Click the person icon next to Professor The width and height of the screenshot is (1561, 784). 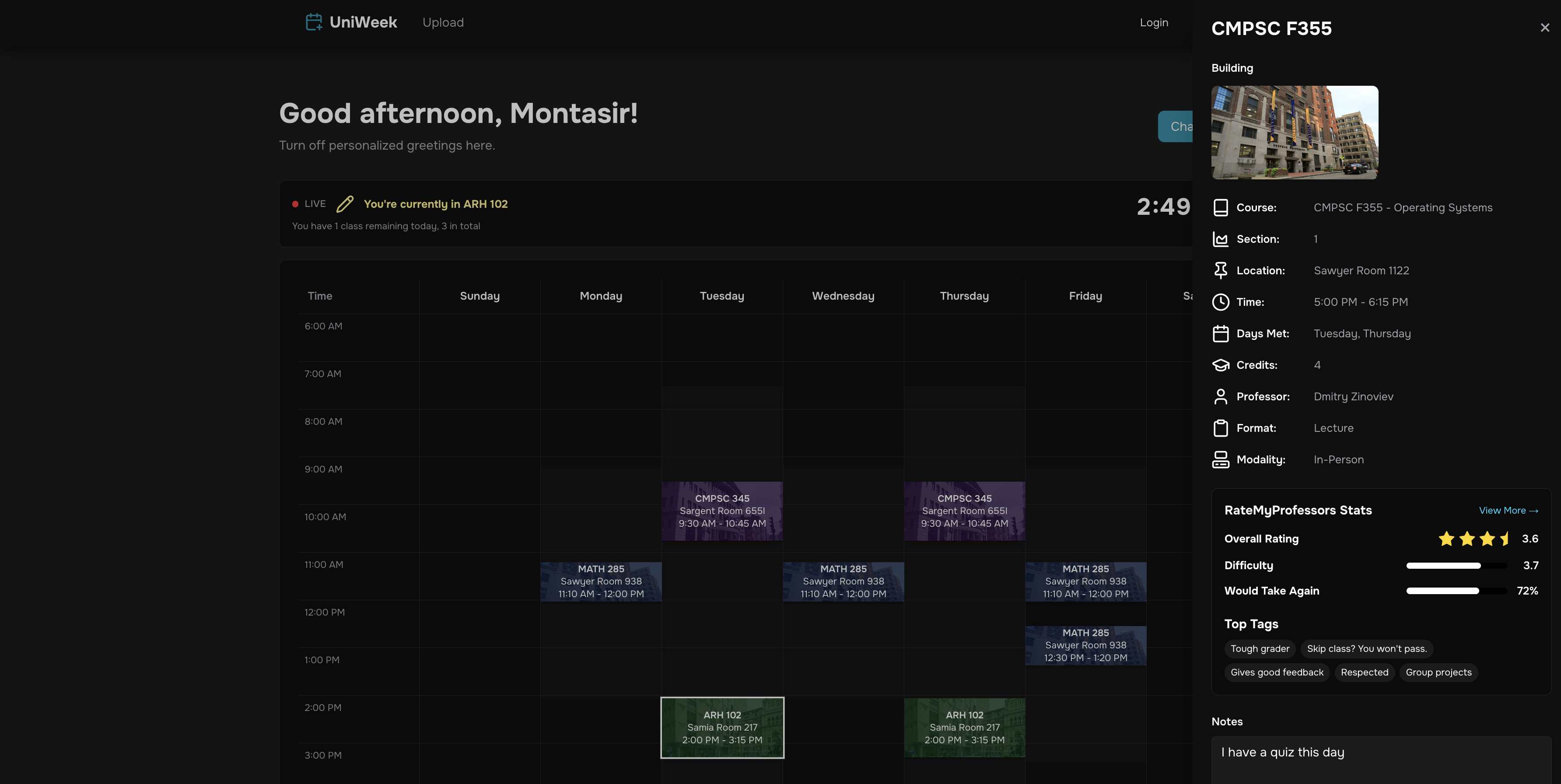[1221, 397]
